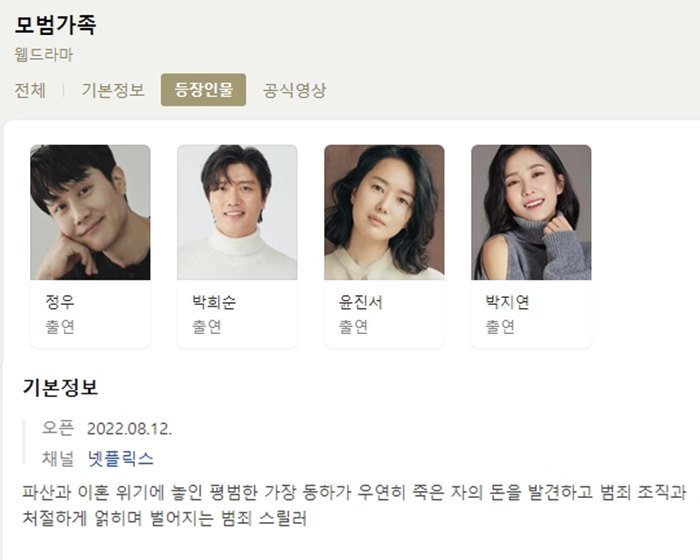Select the 등장인물 tab
Image resolution: width=700 pixels, height=560 pixels.
(203, 90)
